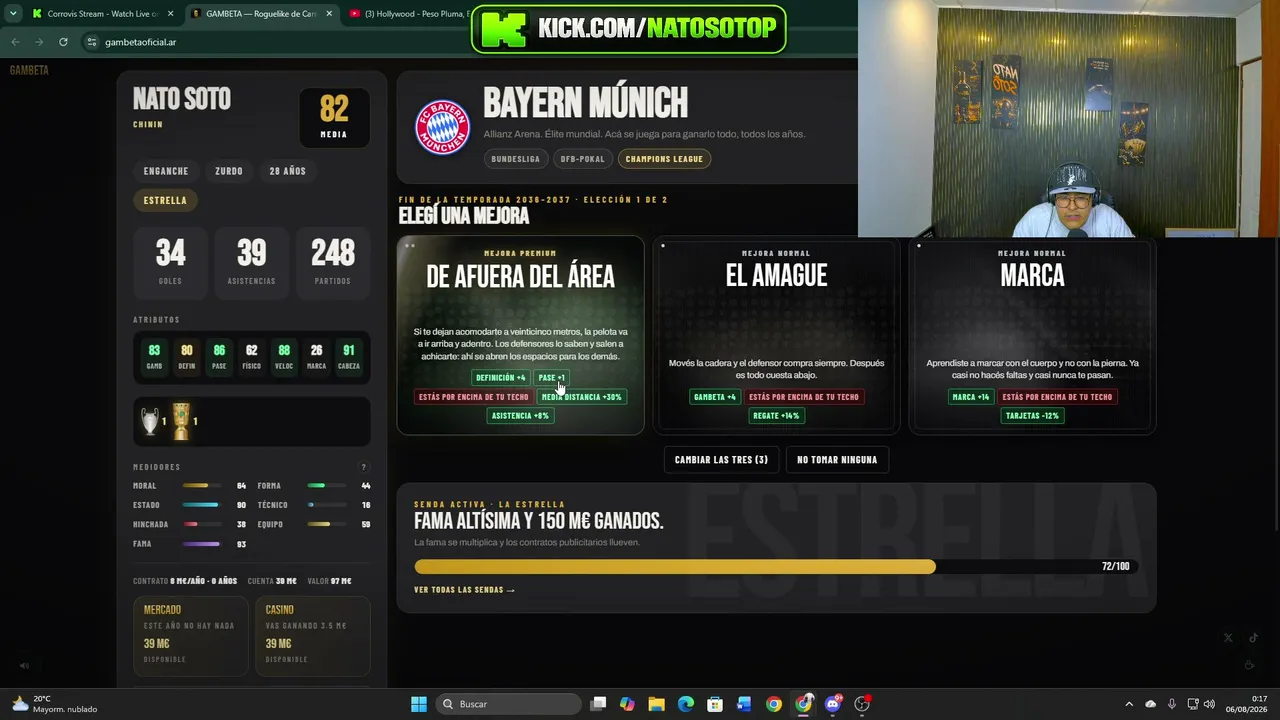Open the Mercado panel
This screenshot has width=1280, height=720.
[x=190, y=636]
